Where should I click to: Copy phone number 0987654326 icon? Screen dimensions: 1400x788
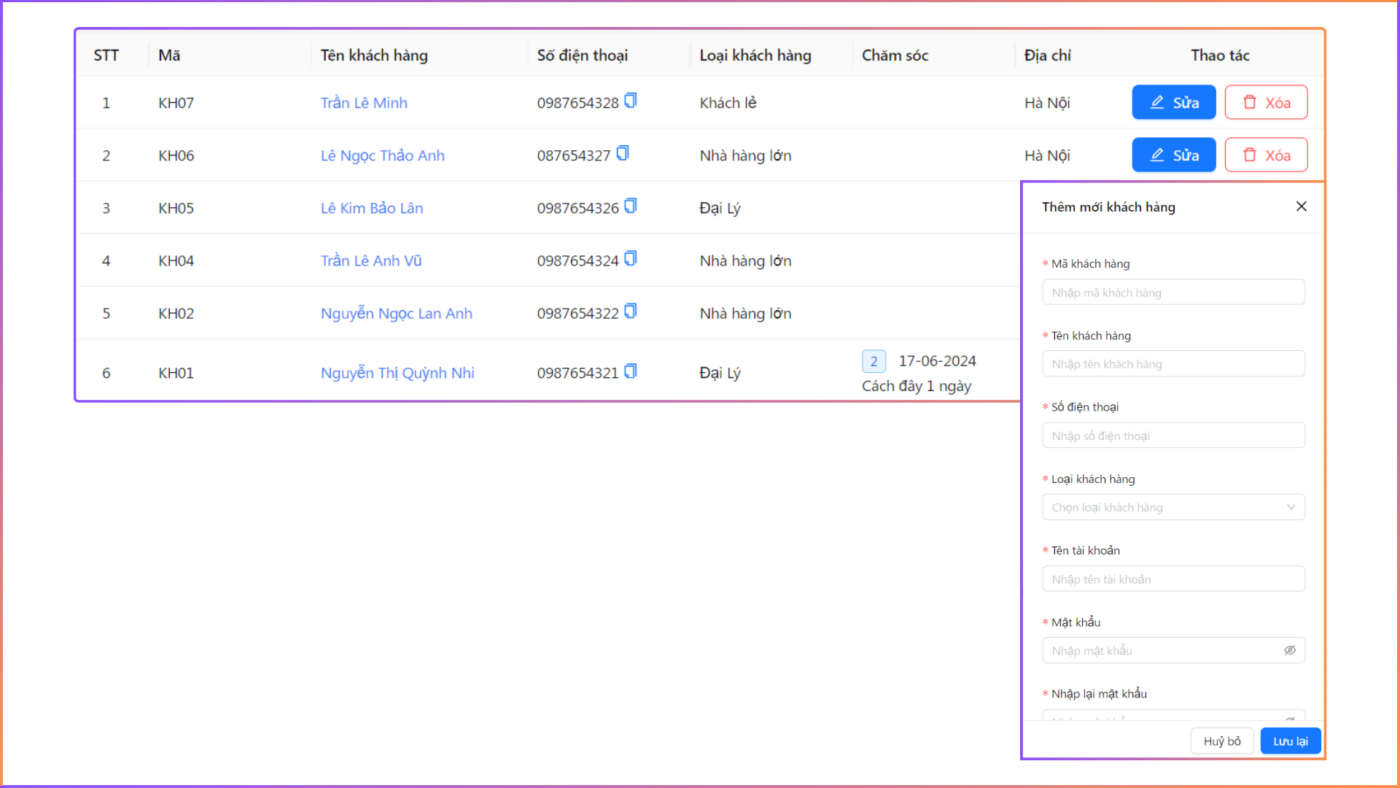click(631, 206)
